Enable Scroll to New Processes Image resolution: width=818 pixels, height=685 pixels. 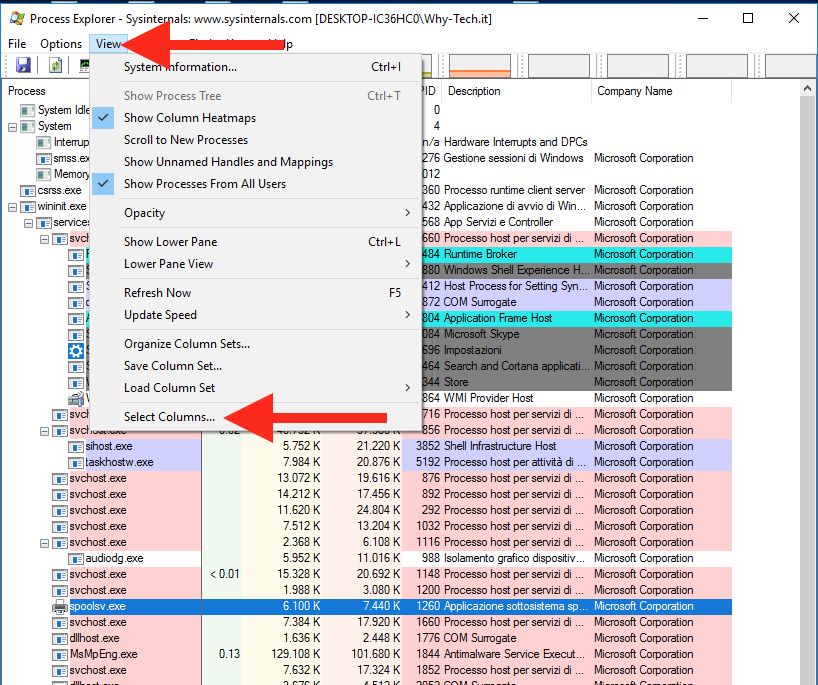(256, 140)
